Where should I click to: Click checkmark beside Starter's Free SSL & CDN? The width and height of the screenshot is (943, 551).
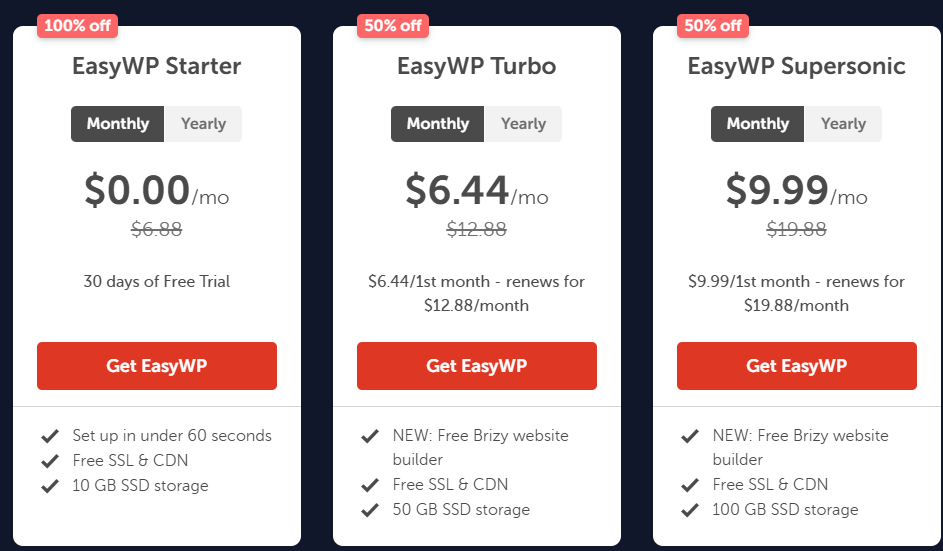coord(49,461)
